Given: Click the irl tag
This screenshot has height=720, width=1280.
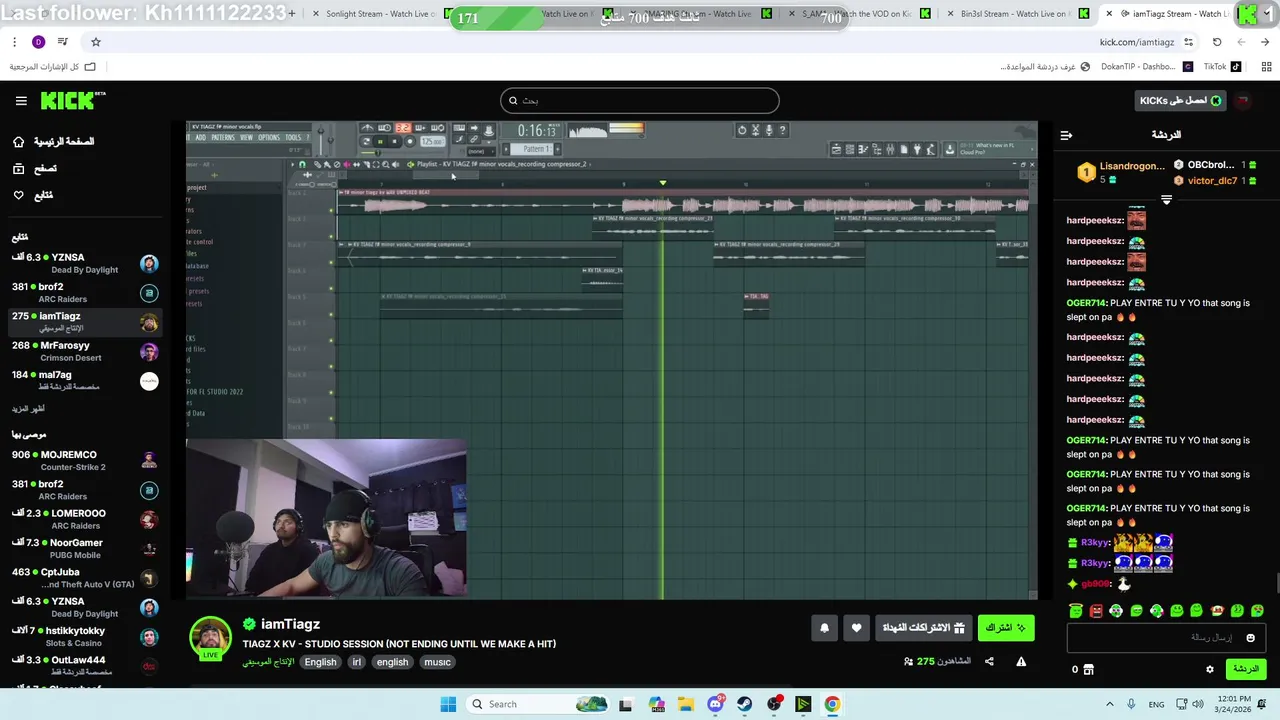Looking at the screenshot, I should [x=356, y=662].
